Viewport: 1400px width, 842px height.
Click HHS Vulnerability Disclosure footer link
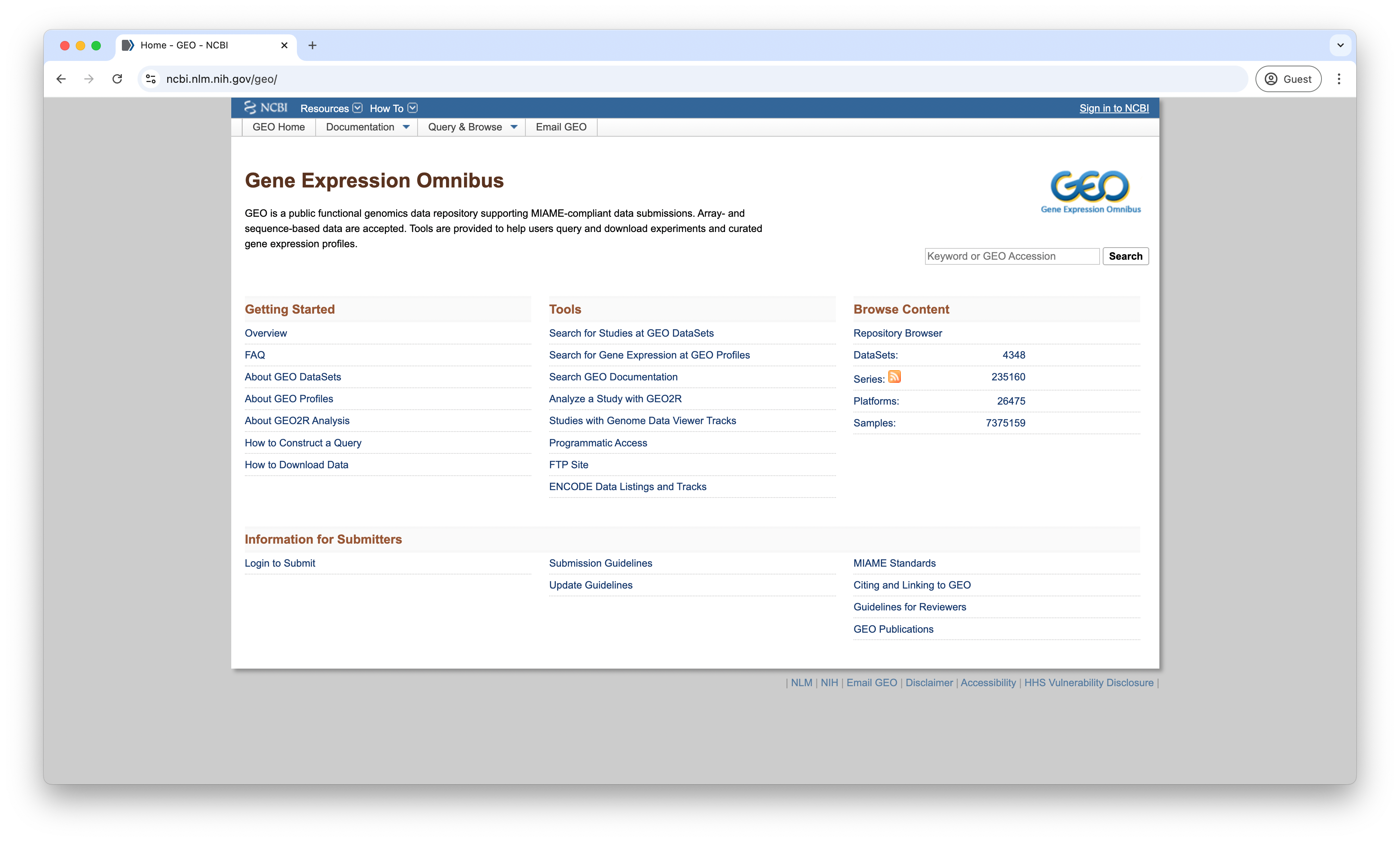pyautogui.click(x=1088, y=683)
